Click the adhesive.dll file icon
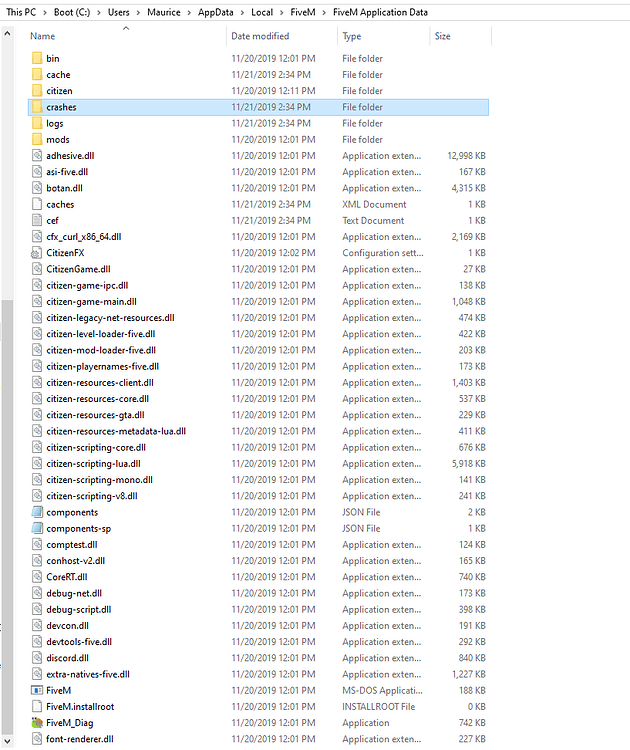This screenshot has height=750, width=630. pyautogui.click(x=37, y=156)
